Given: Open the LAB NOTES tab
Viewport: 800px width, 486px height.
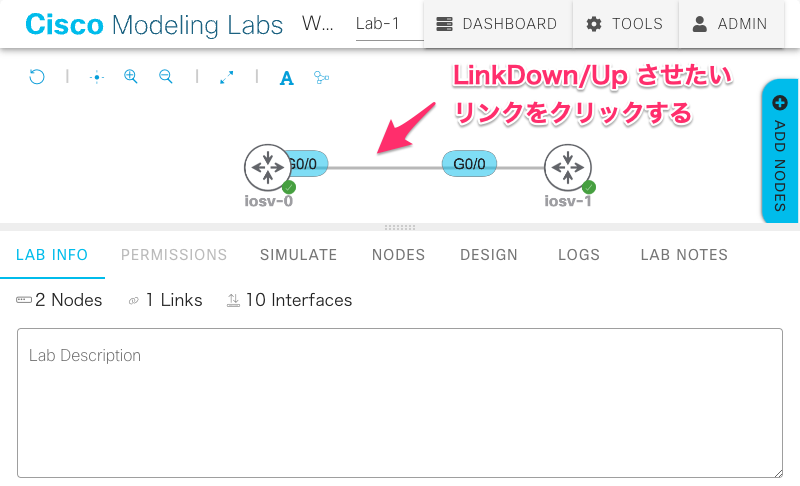Looking at the screenshot, I should coord(684,254).
